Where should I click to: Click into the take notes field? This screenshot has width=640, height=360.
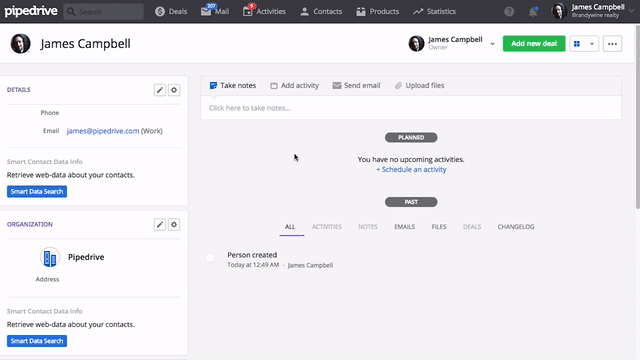(411, 108)
